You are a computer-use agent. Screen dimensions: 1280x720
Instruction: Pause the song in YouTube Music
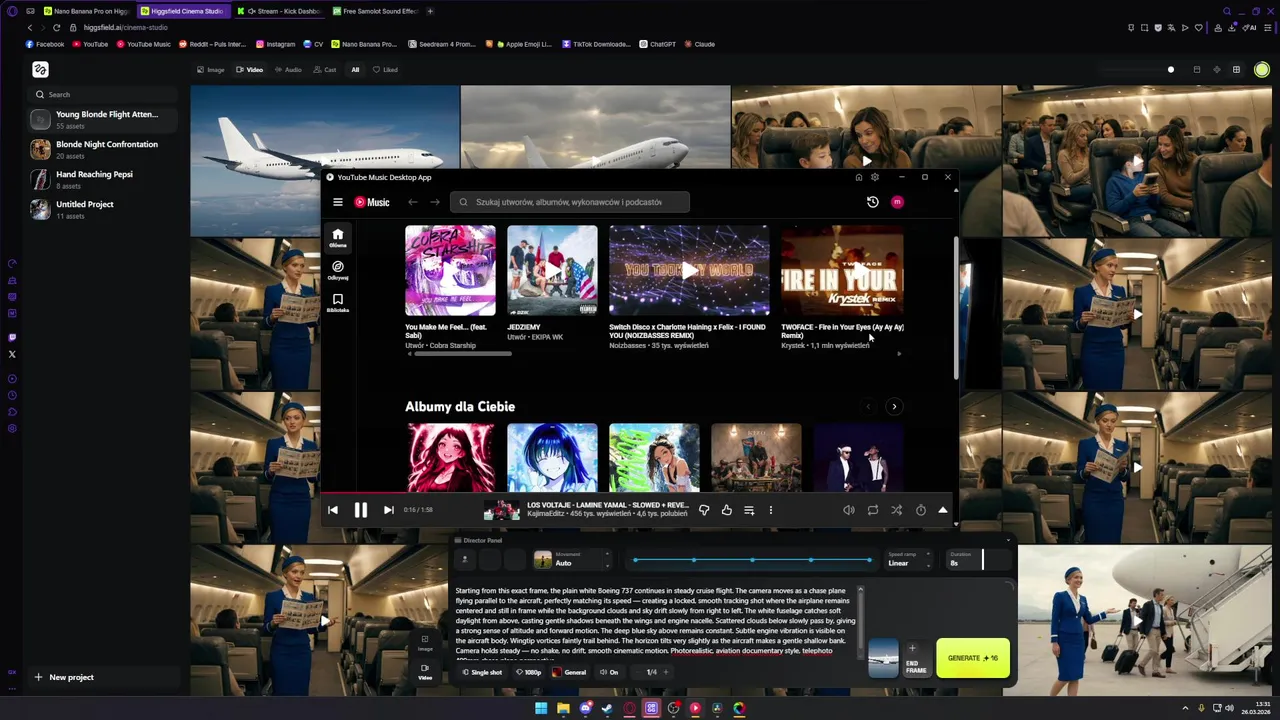coord(360,510)
